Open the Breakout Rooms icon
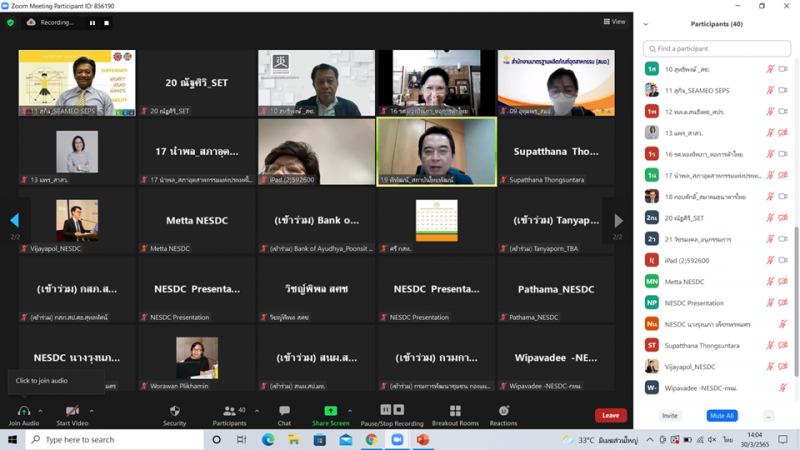This screenshot has height=450, width=800. 455,411
